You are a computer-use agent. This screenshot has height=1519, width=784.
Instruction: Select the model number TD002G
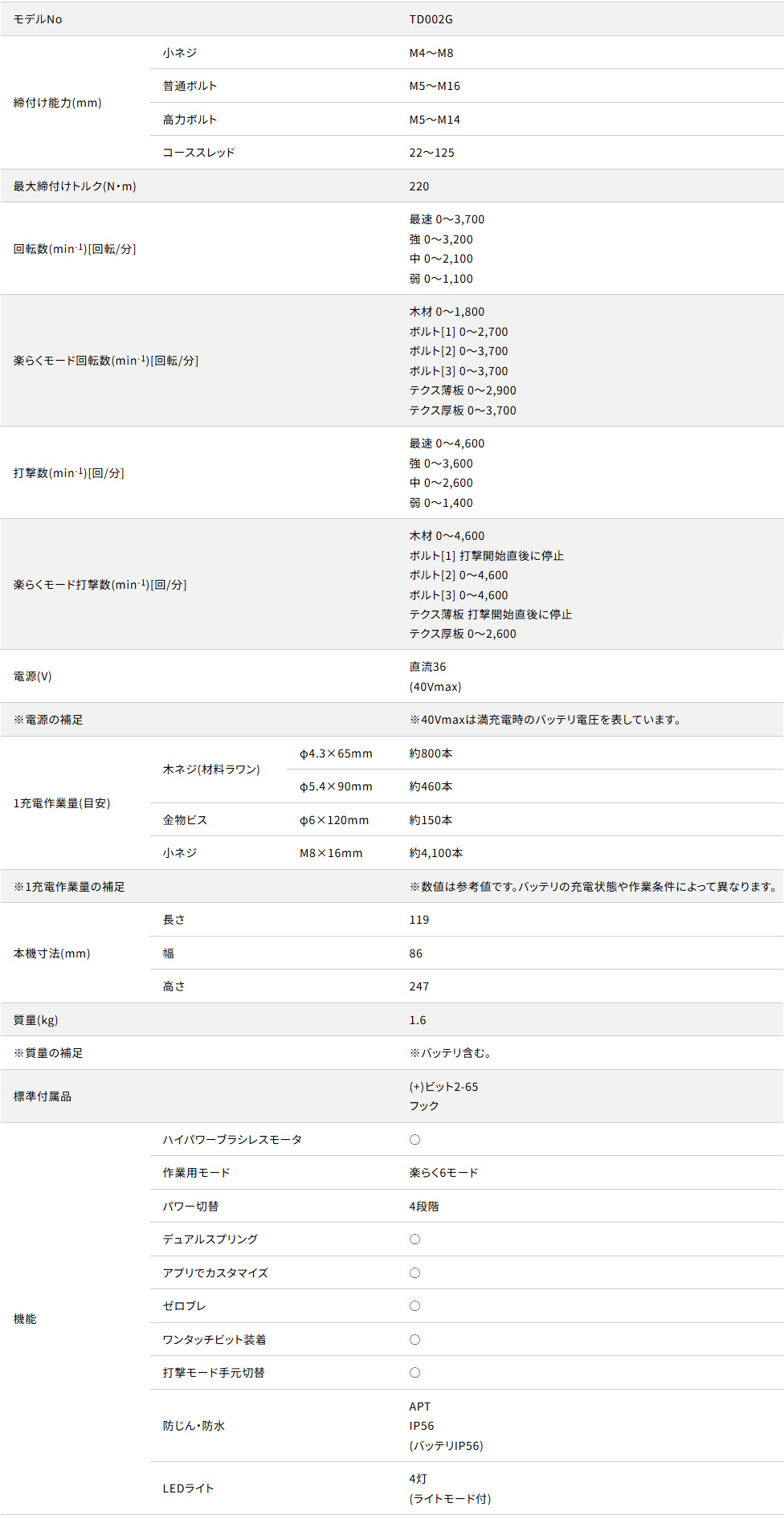point(431,19)
